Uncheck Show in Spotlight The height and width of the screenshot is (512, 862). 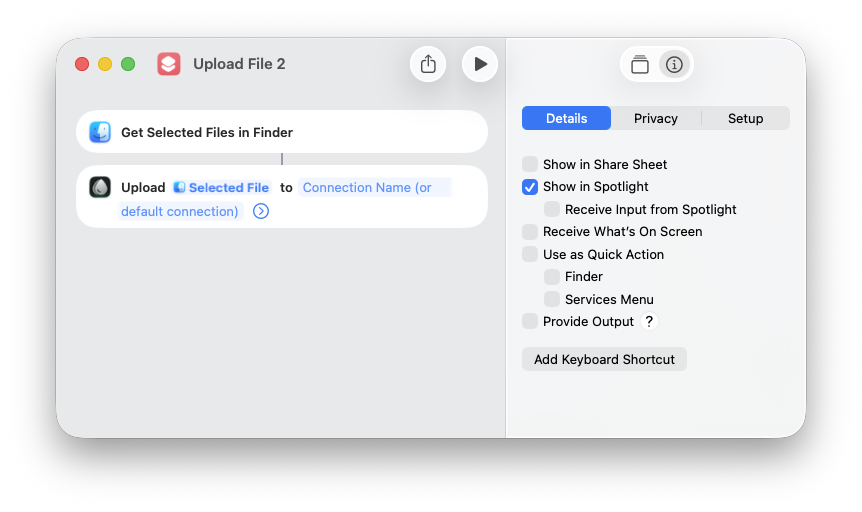pyautogui.click(x=530, y=187)
